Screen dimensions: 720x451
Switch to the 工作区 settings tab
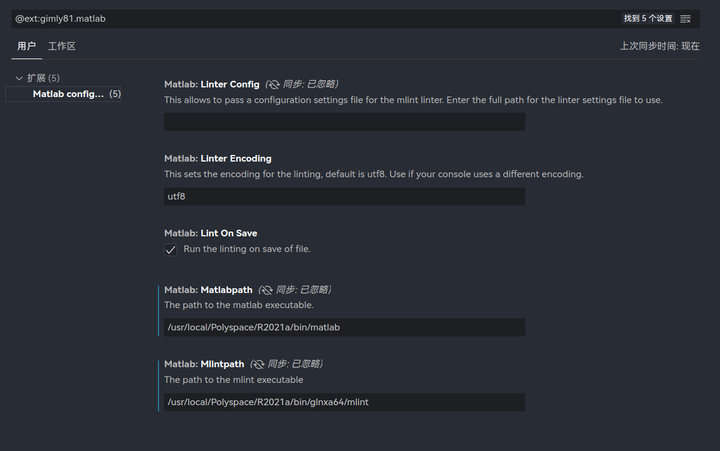coord(62,46)
